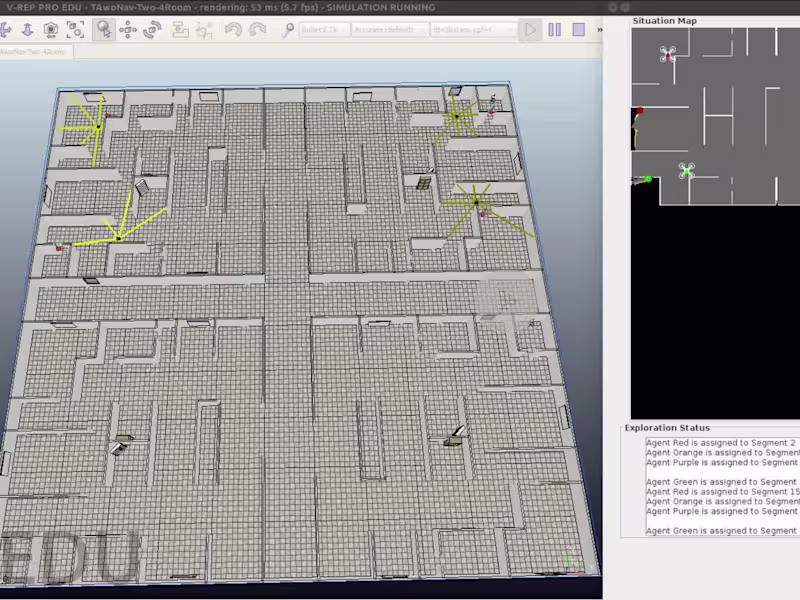Pause the running simulation
800x600 pixels.
[554, 30]
